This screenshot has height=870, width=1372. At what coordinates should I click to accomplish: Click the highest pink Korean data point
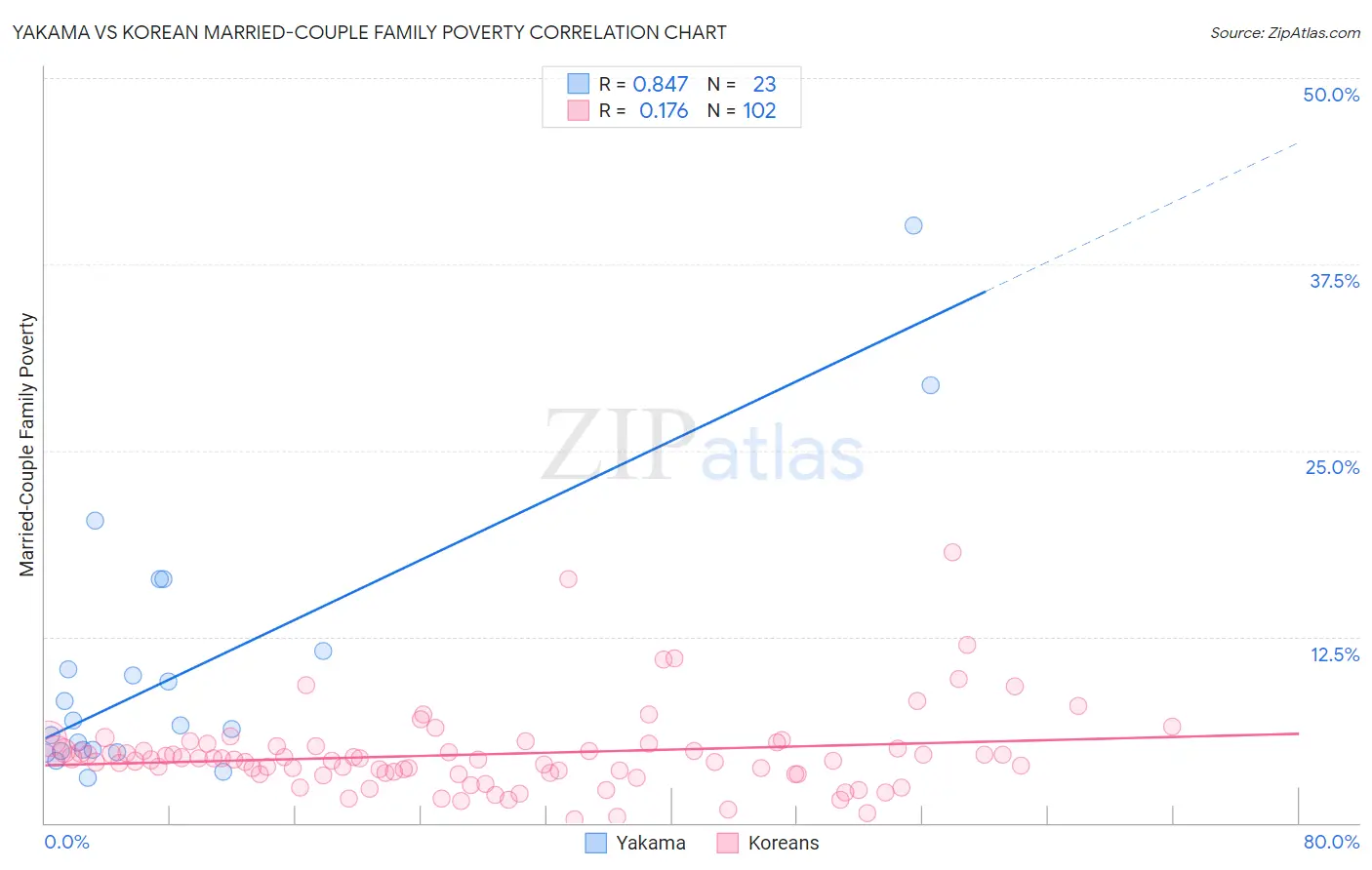coord(952,552)
